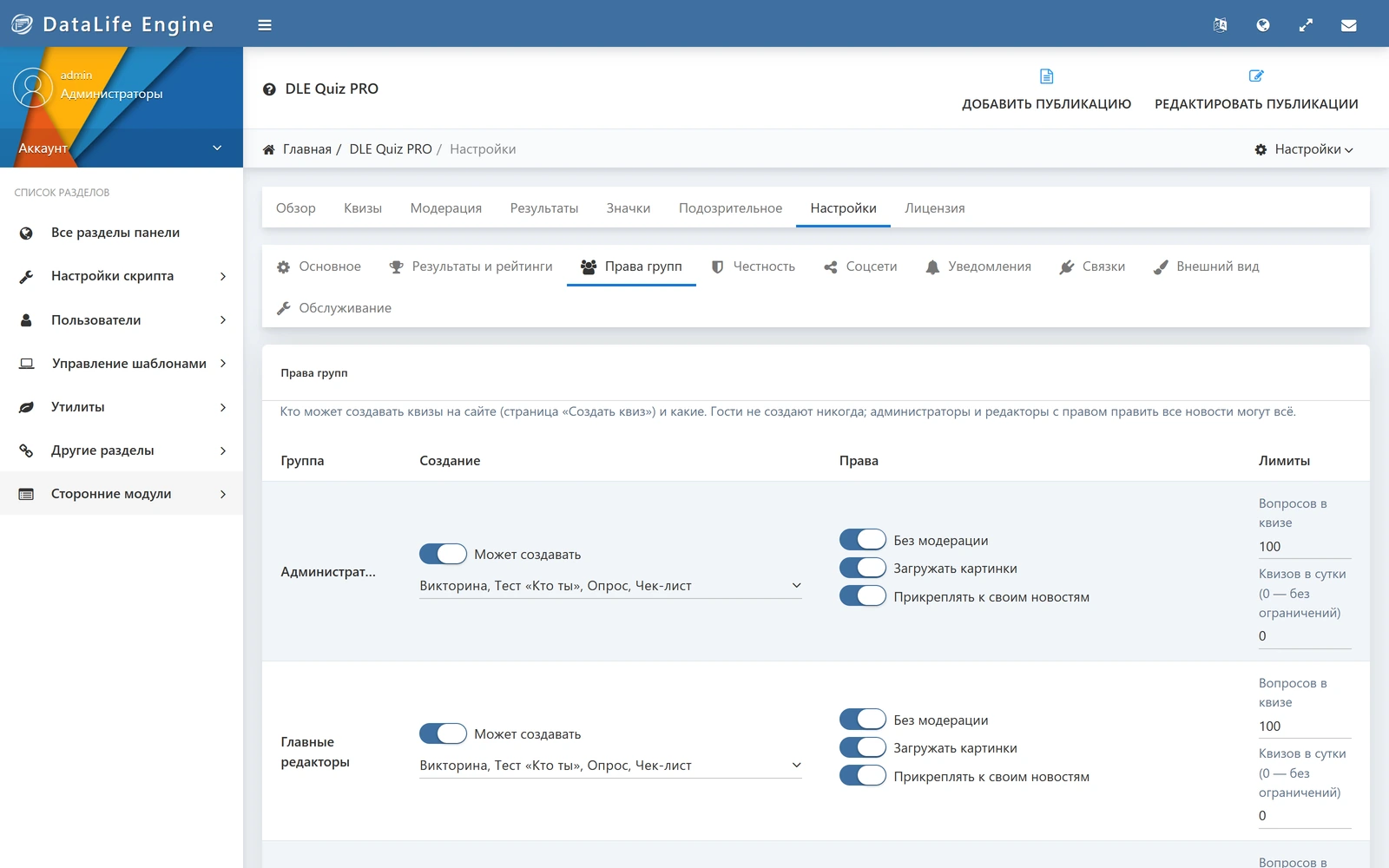The image size is (1389, 868).
Task: Open quiz types dropdown for Администраторы
Action: [x=610, y=586]
